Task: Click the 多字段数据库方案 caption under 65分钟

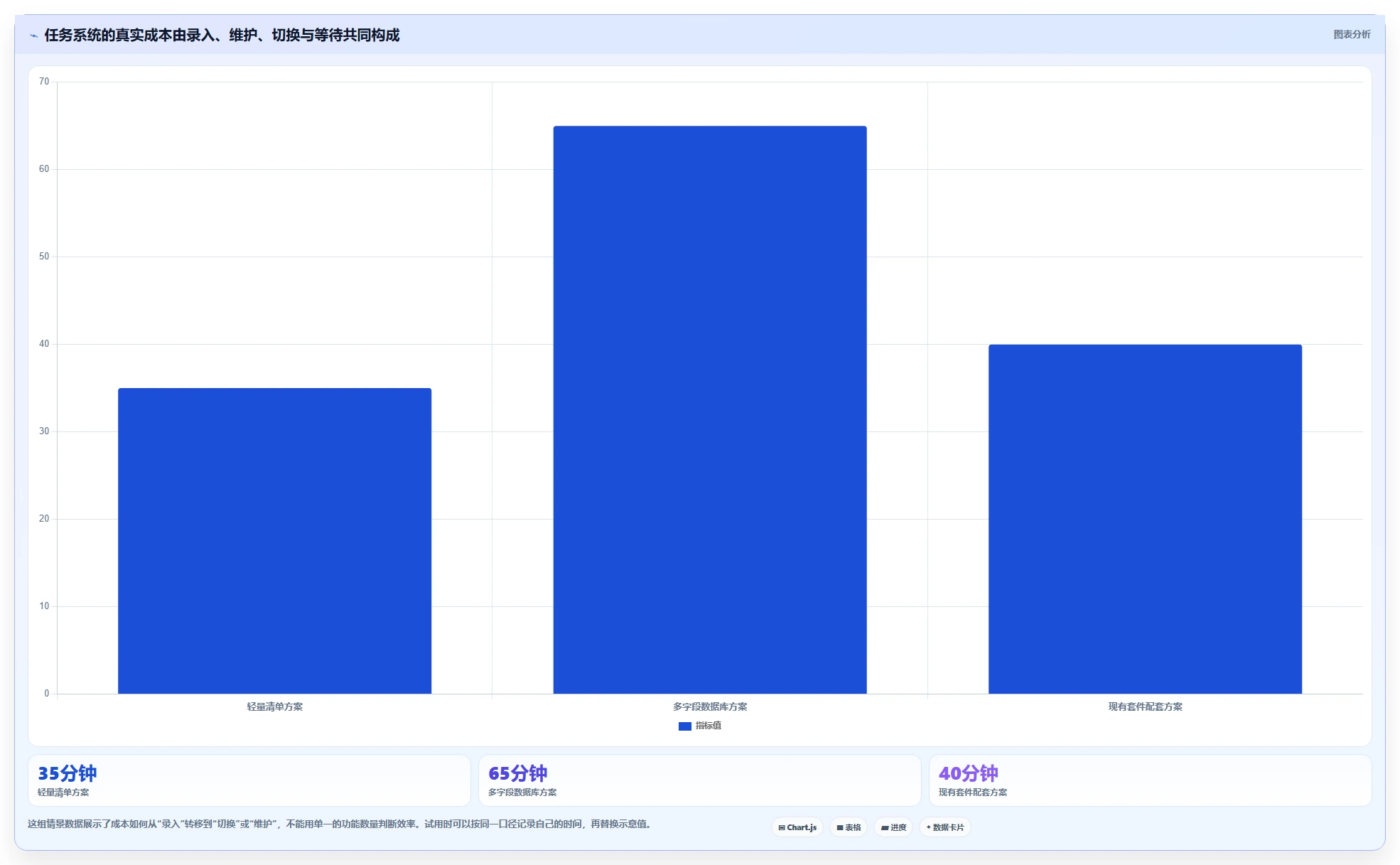Action: (x=522, y=793)
